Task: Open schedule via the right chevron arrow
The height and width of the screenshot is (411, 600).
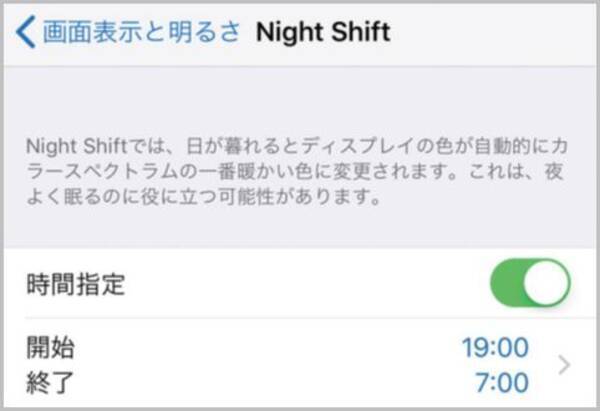Action: (x=564, y=366)
